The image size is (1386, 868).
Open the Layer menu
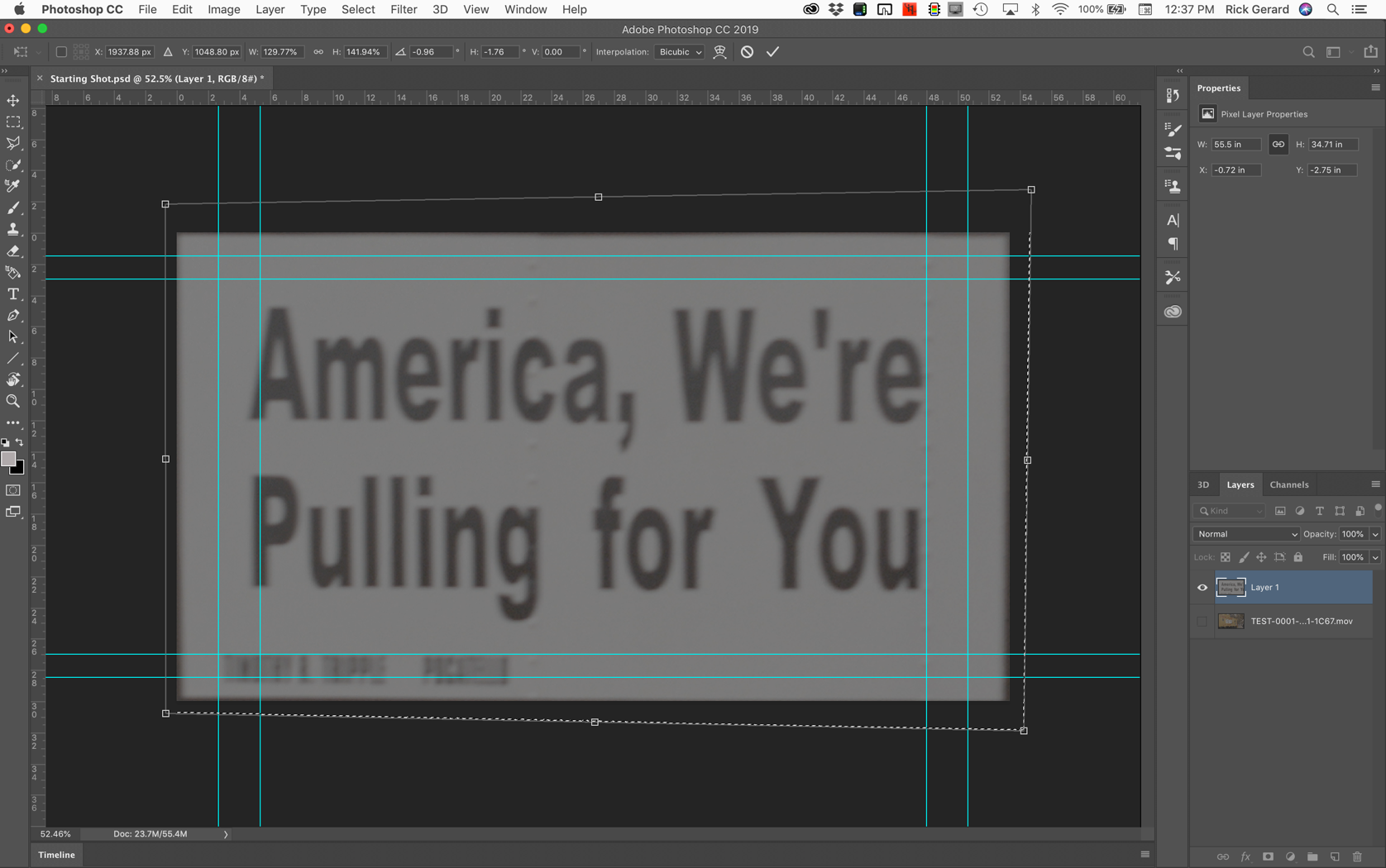tap(270, 9)
